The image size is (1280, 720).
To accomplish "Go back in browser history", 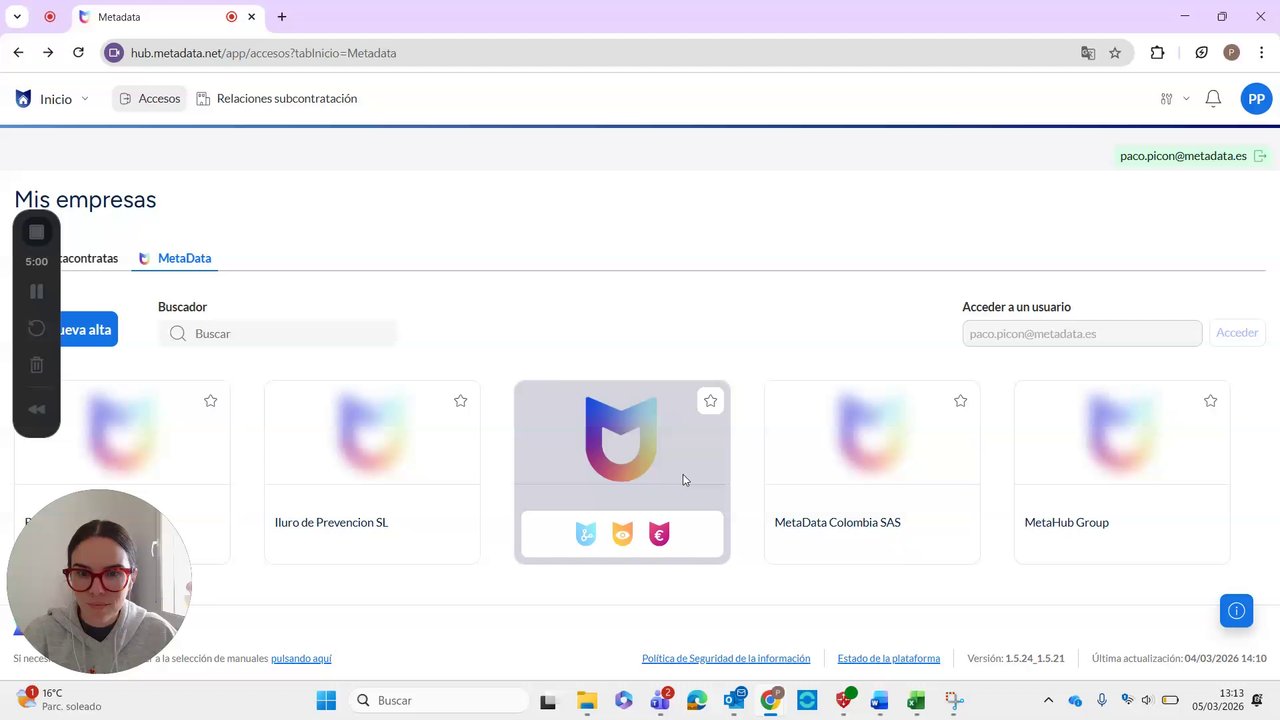I will (x=18, y=53).
